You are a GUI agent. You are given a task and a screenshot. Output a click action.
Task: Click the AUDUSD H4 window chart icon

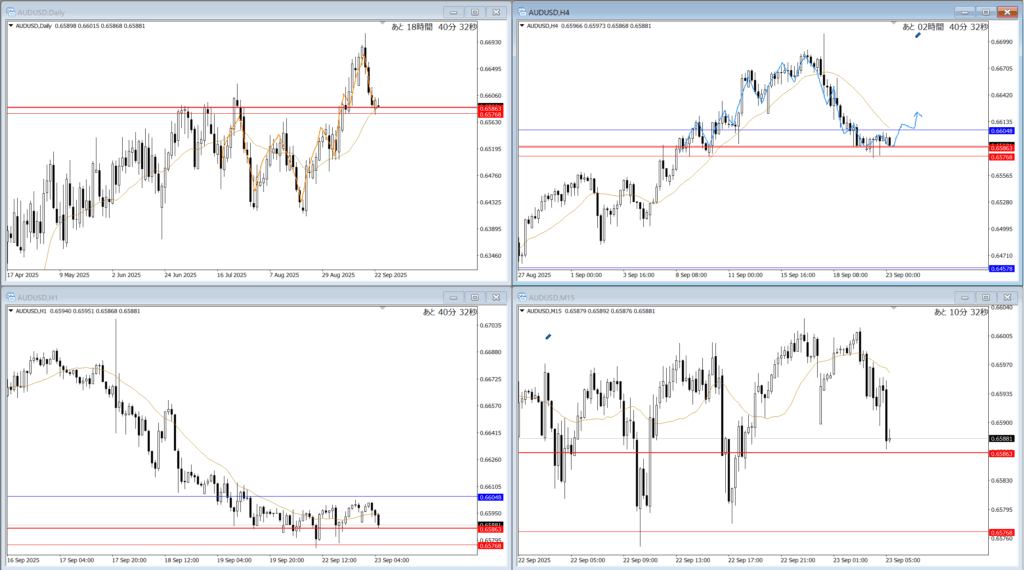click(522, 12)
